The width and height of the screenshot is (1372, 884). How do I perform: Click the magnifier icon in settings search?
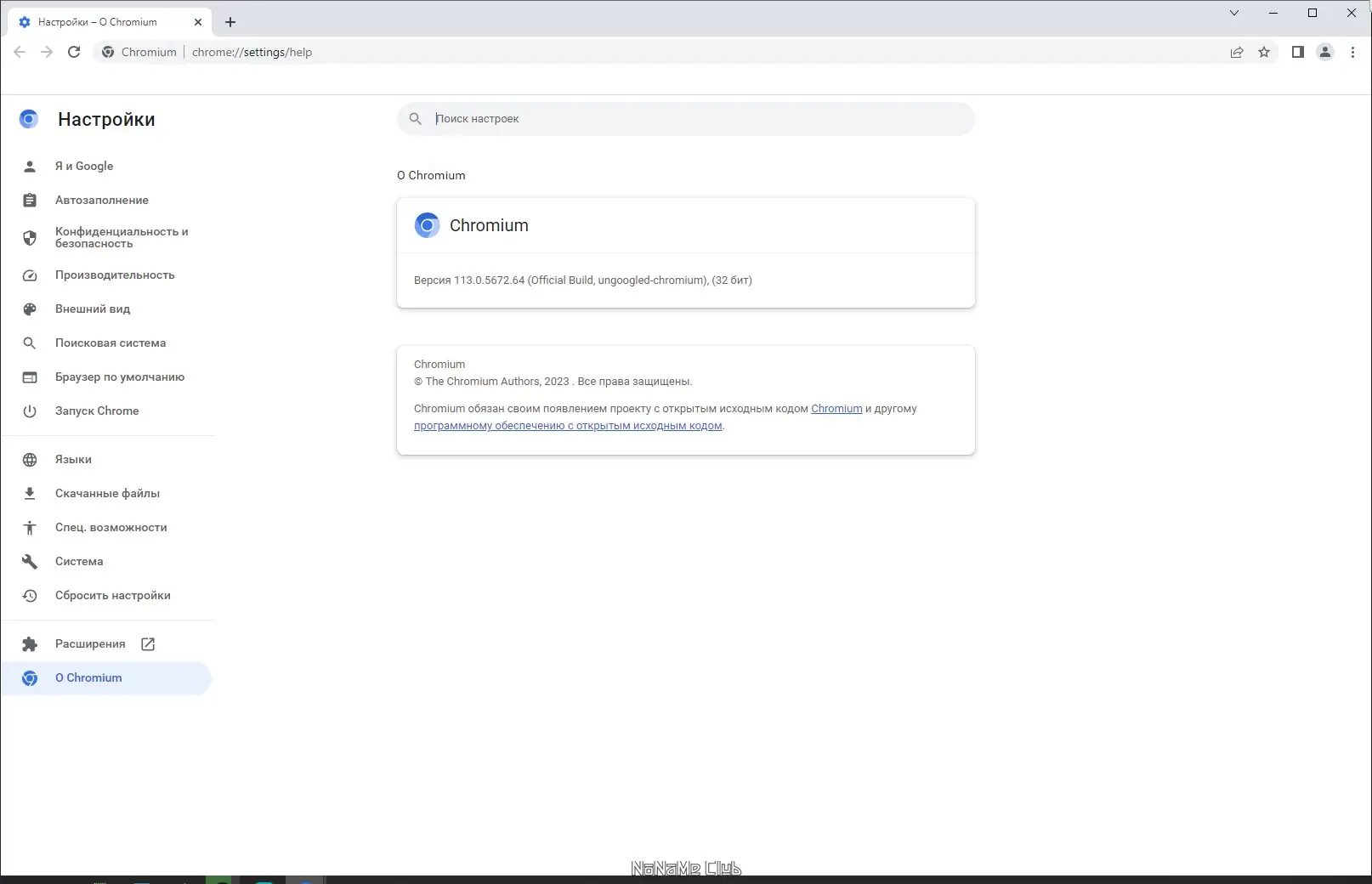pyautogui.click(x=415, y=119)
